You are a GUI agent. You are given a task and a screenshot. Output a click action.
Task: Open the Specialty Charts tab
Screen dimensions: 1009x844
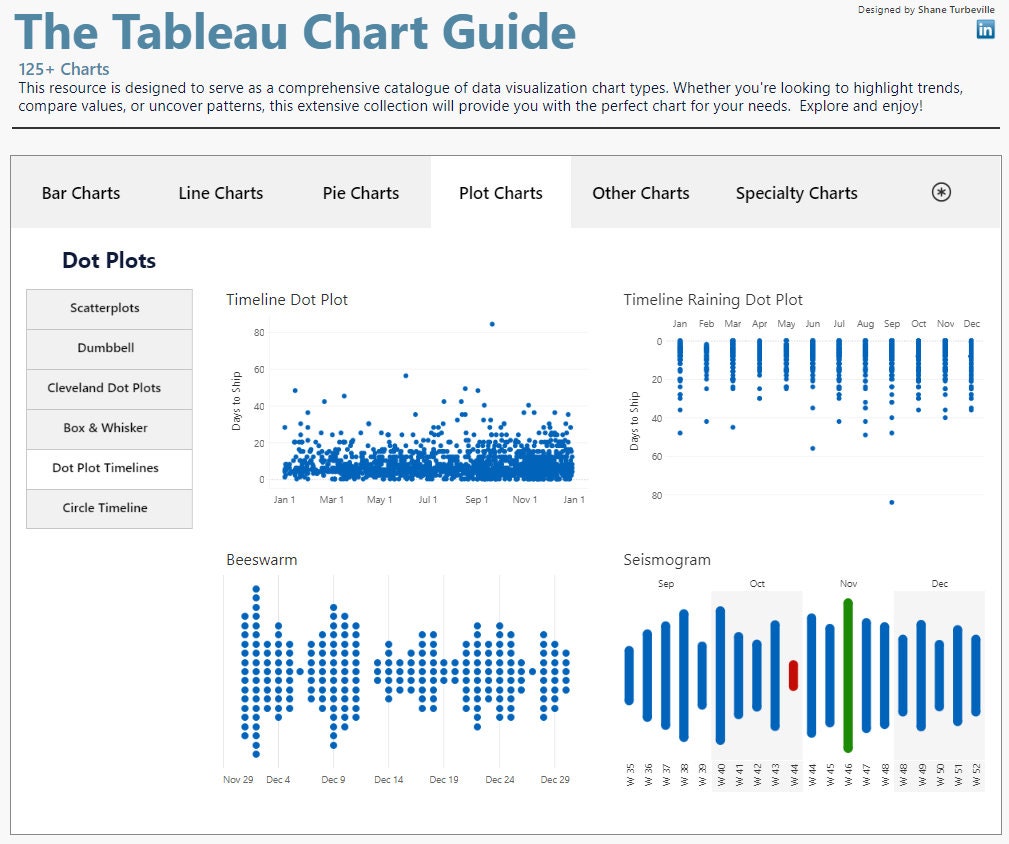tap(796, 192)
